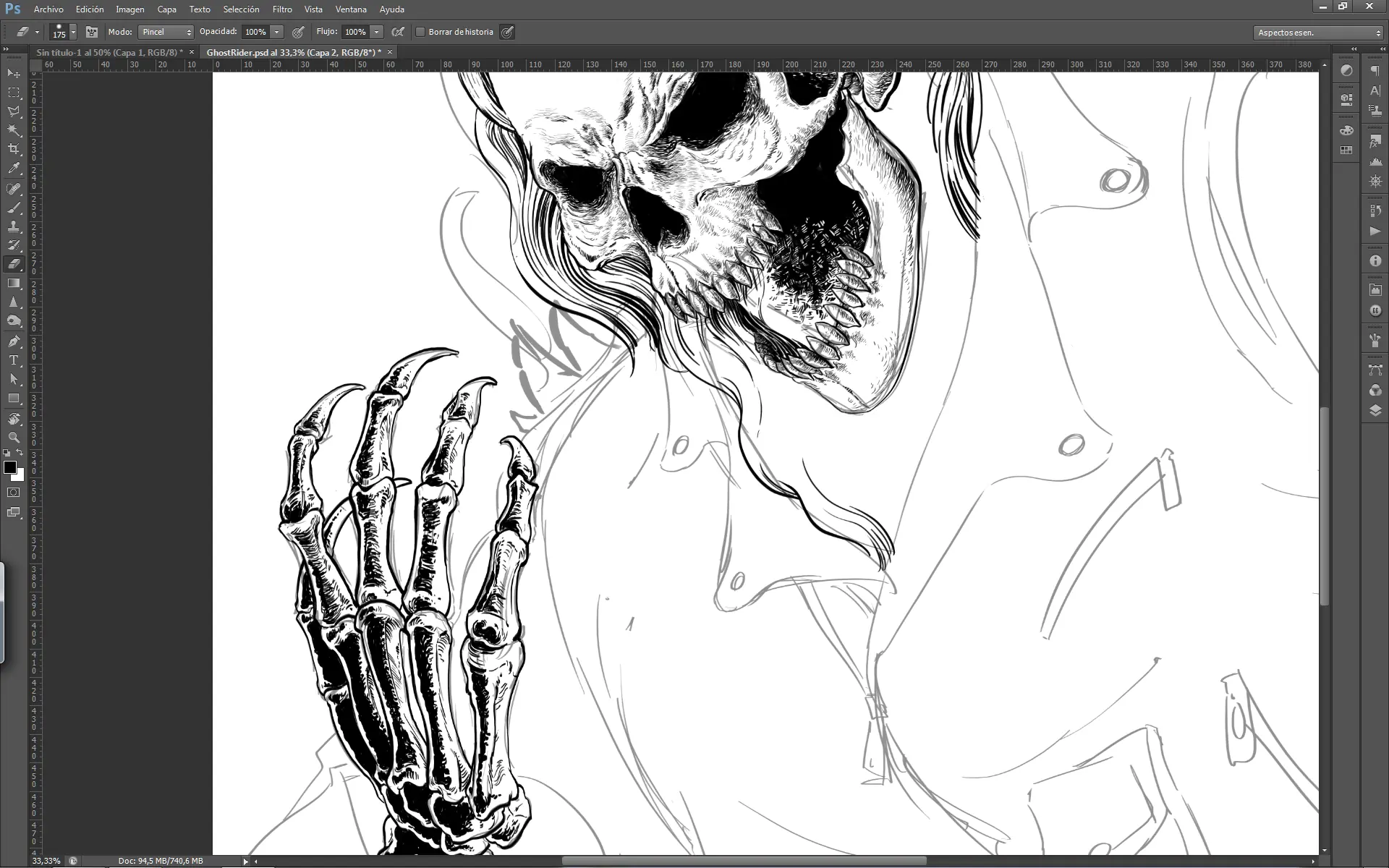Open the Modo Pincel dropdown

pos(166,32)
